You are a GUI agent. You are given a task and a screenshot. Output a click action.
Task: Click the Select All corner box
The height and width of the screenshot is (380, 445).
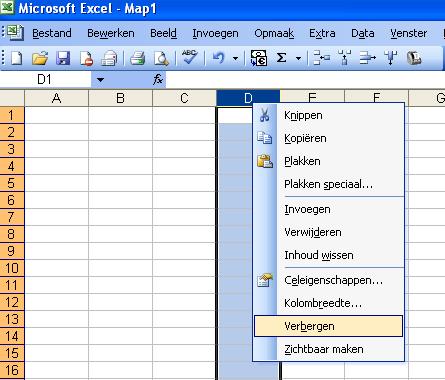click(x=12, y=98)
